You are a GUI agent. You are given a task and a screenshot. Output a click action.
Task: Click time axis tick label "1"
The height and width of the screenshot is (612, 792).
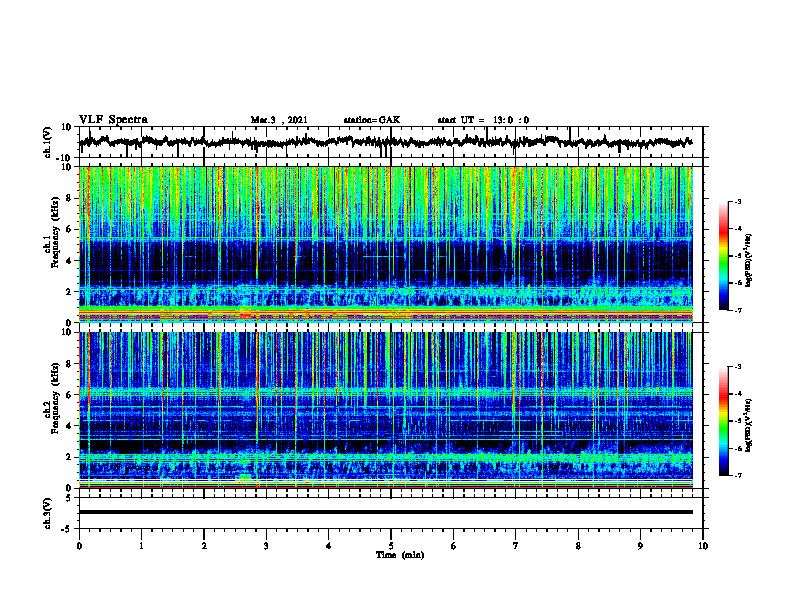[x=141, y=546]
